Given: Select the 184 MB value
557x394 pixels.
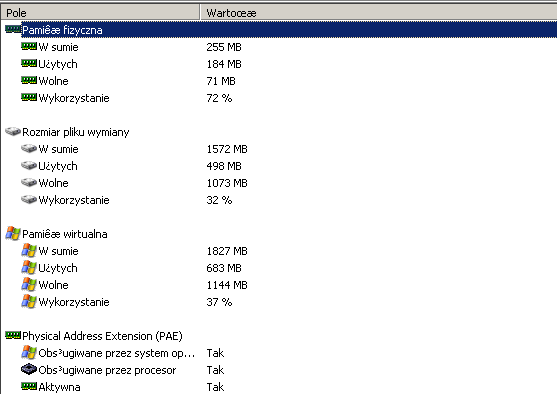Looking at the screenshot, I should click(x=224, y=64).
